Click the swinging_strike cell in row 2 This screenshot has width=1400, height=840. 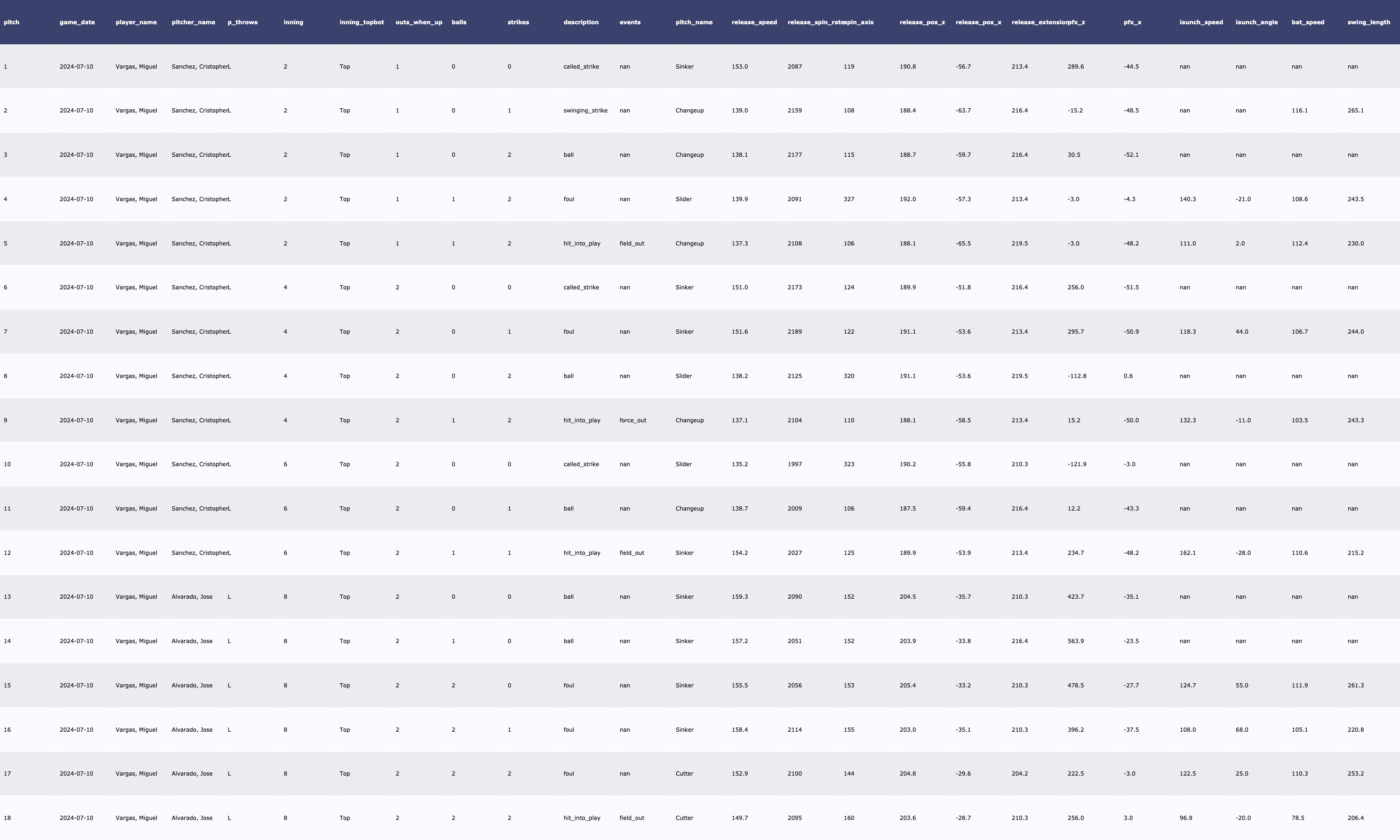585,111
